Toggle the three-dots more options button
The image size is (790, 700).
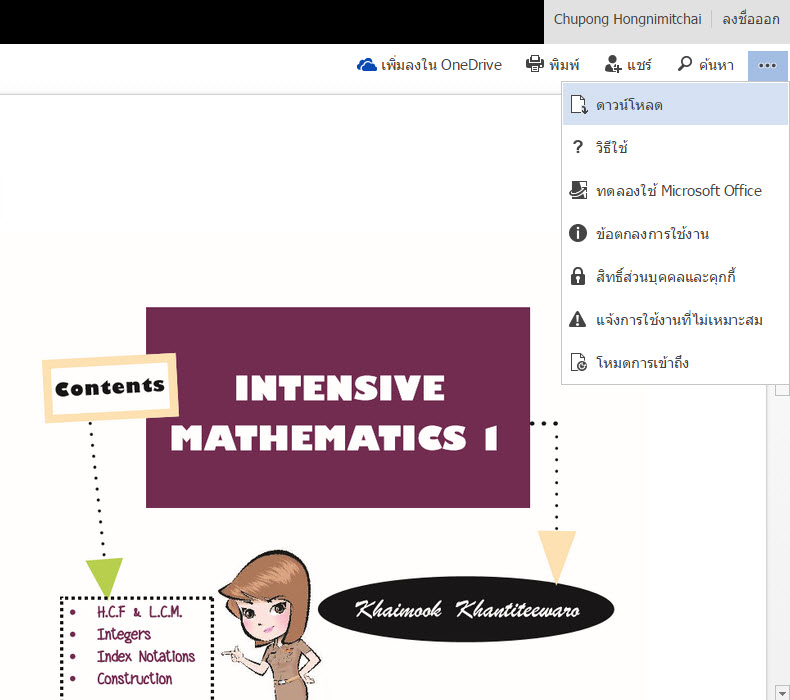pyautogui.click(x=767, y=66)
